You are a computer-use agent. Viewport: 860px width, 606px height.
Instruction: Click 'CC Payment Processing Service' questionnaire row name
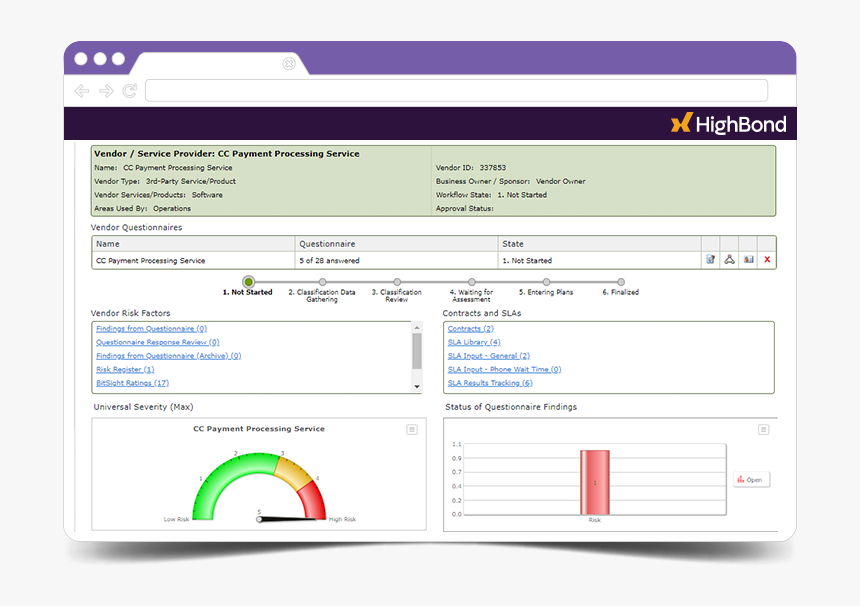pos(150,260)
